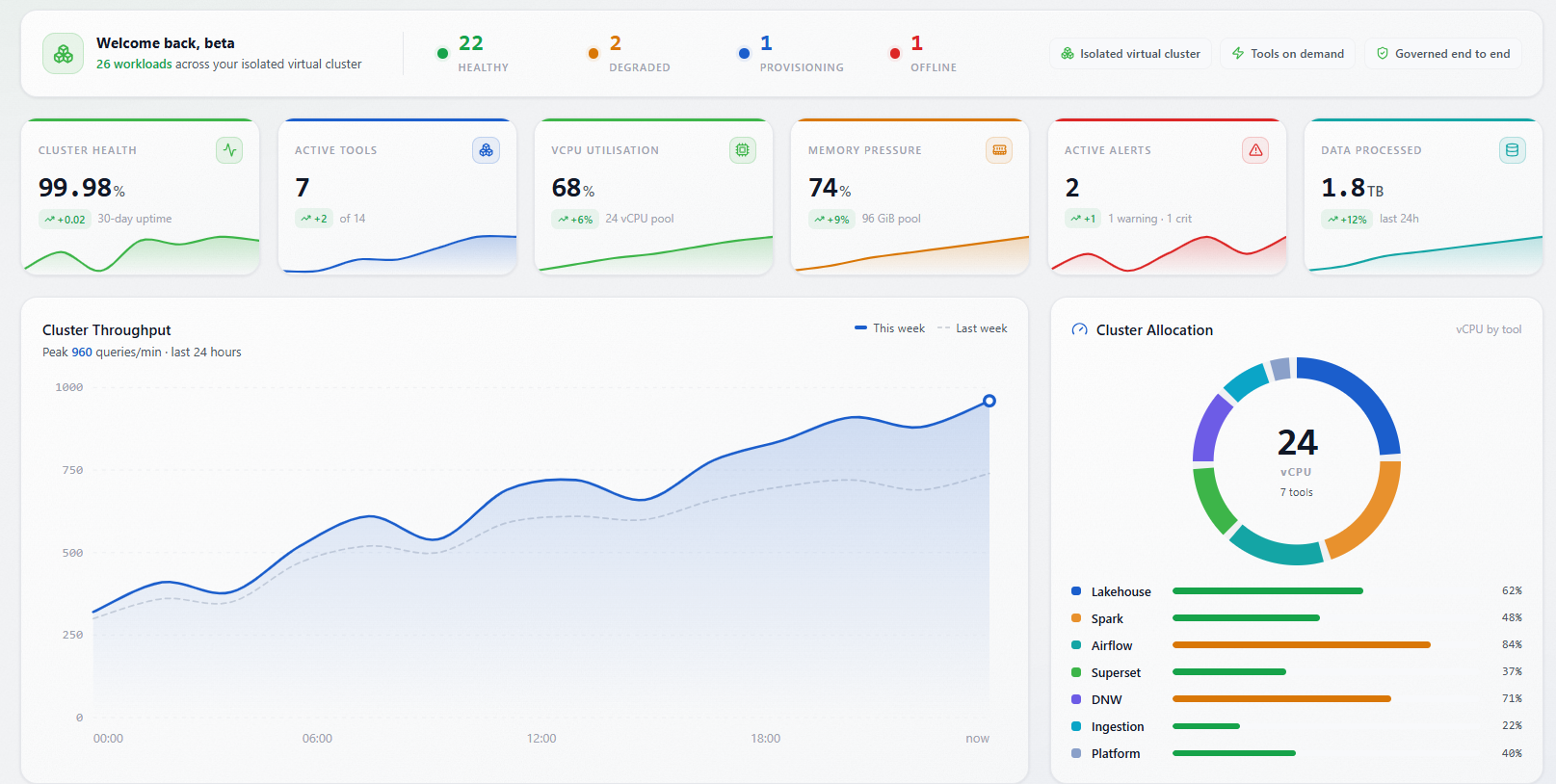Click the +2 Active Tools trend badge
Viewport: 1556px width, 784px height.
tap(313, 219)
